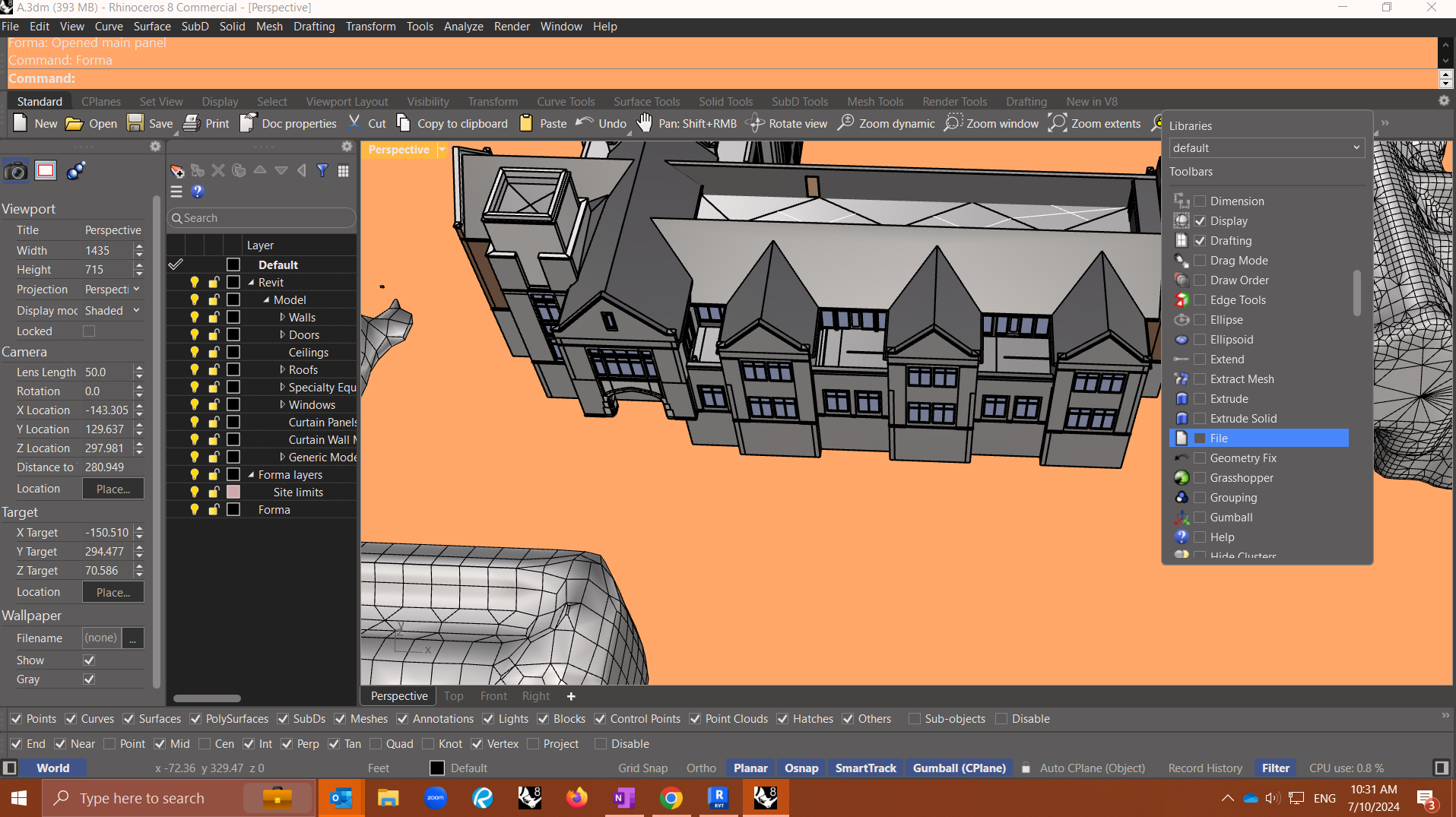Click the Copy to clipboard icon
Screen dimensions: 1456x817
point(404,123)
